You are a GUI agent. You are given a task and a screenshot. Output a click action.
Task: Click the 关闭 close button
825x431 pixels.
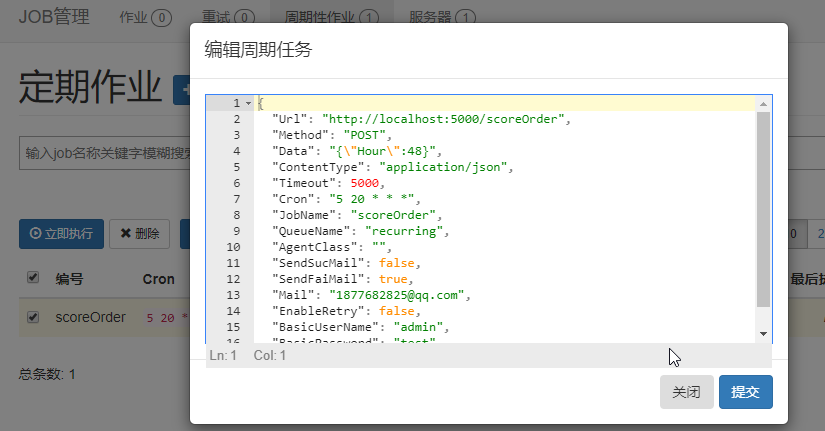[x=687, y=392]
